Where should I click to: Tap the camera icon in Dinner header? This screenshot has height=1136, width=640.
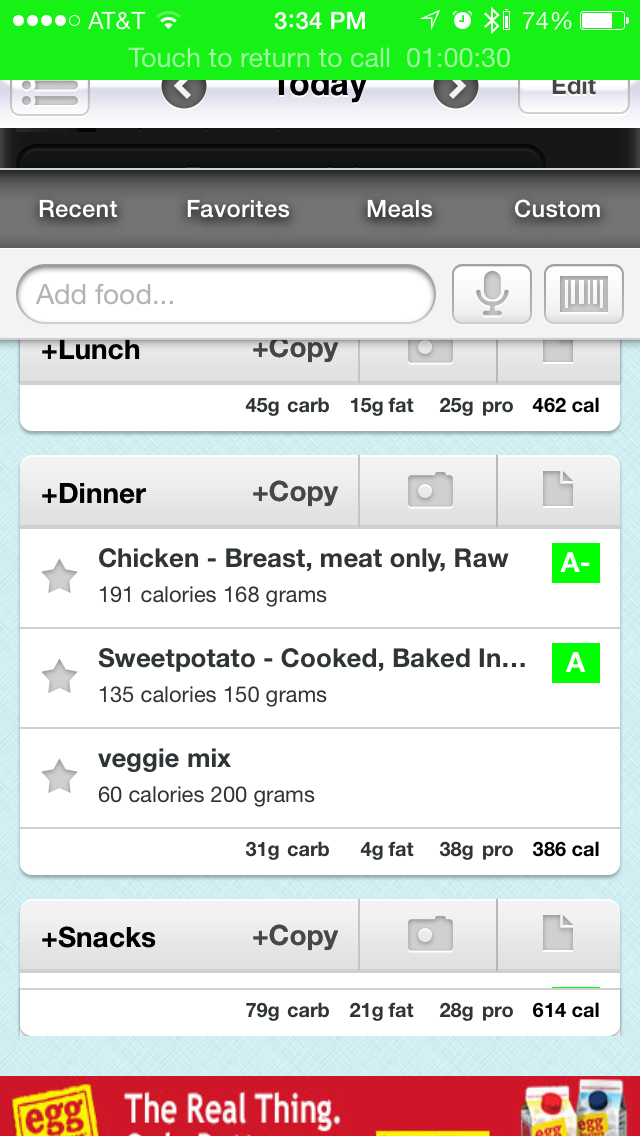pos(430,490)
